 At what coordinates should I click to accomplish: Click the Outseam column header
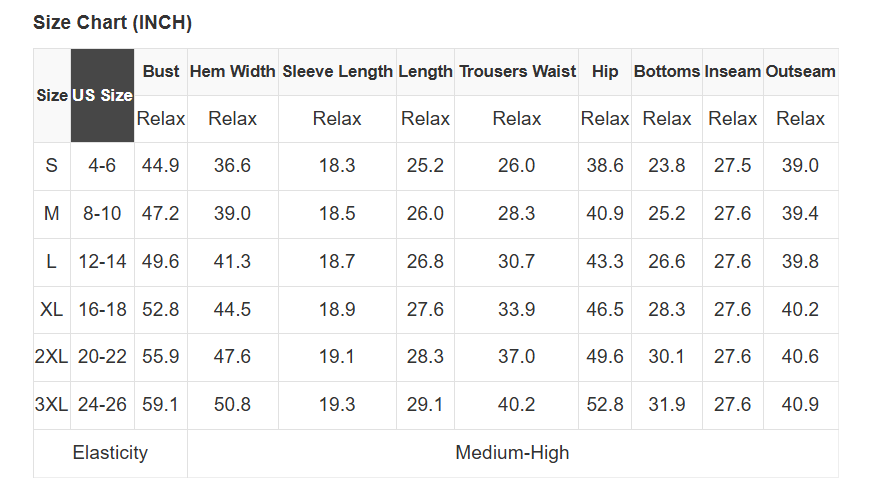pyautogui.click(x=800, y=72)
